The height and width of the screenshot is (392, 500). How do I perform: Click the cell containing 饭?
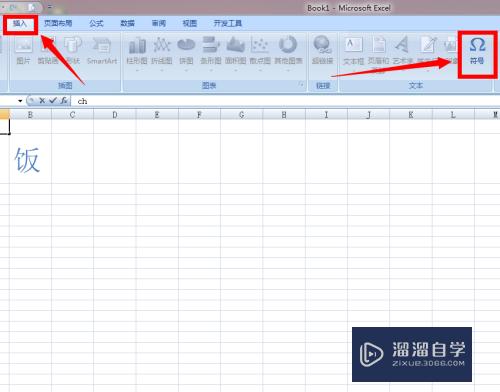click(30, 159)
